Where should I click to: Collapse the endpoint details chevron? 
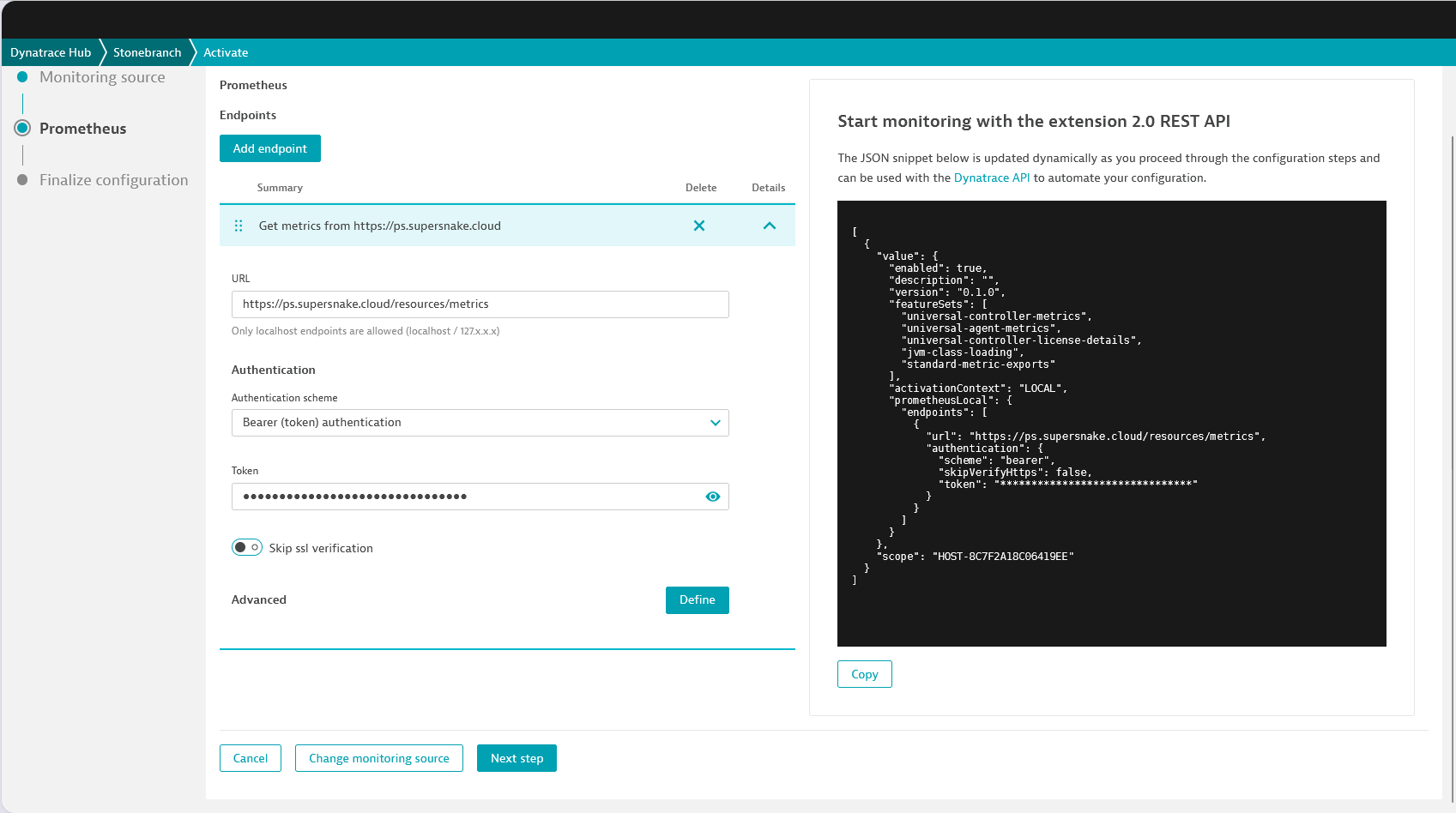click(770, 226)
